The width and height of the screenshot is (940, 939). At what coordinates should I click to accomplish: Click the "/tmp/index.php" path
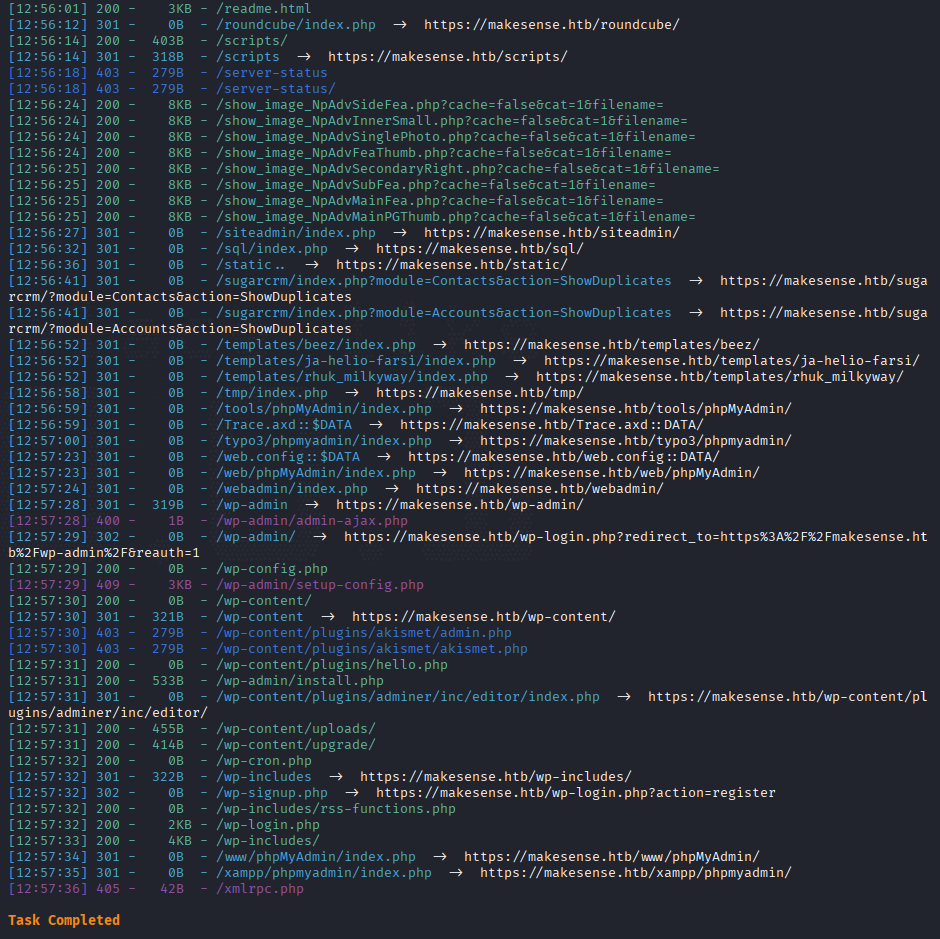coord(272,393)
